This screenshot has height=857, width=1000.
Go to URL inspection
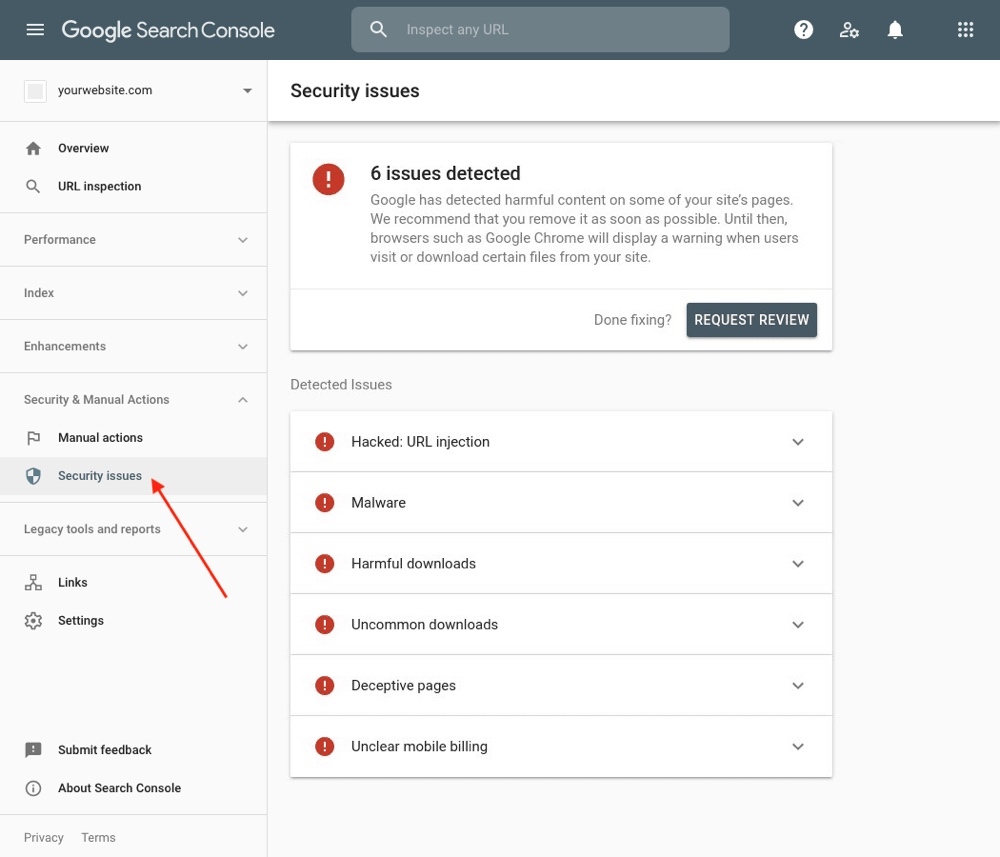tap(99, 187)
